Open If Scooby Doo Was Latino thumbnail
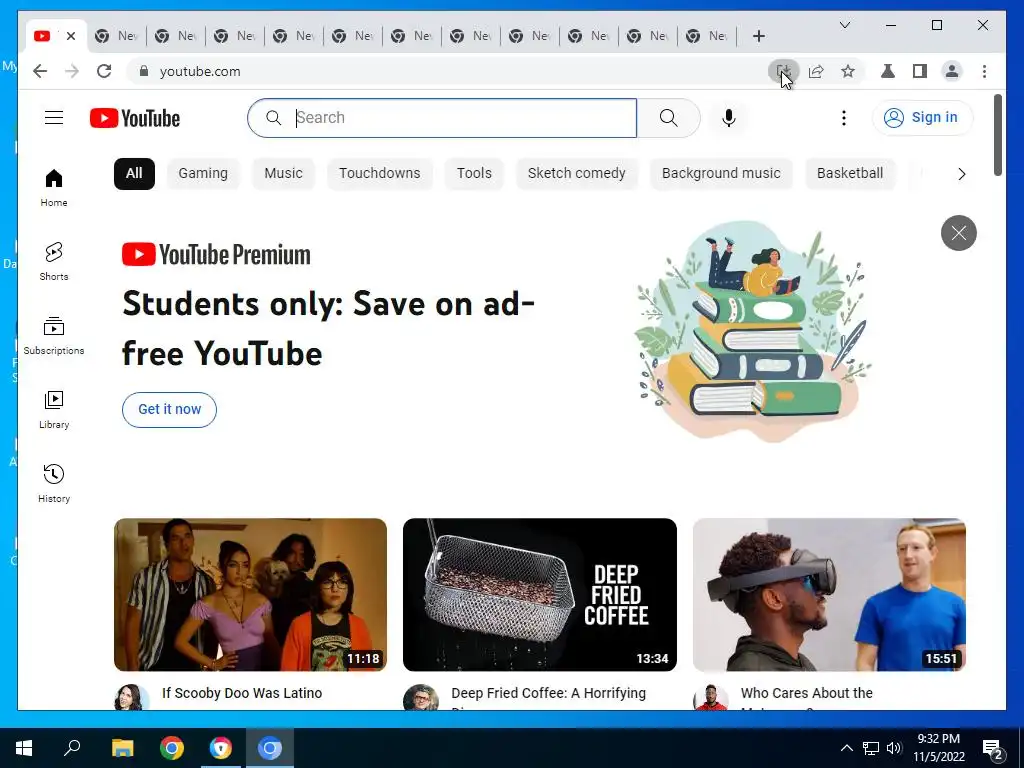 point(250,595)
